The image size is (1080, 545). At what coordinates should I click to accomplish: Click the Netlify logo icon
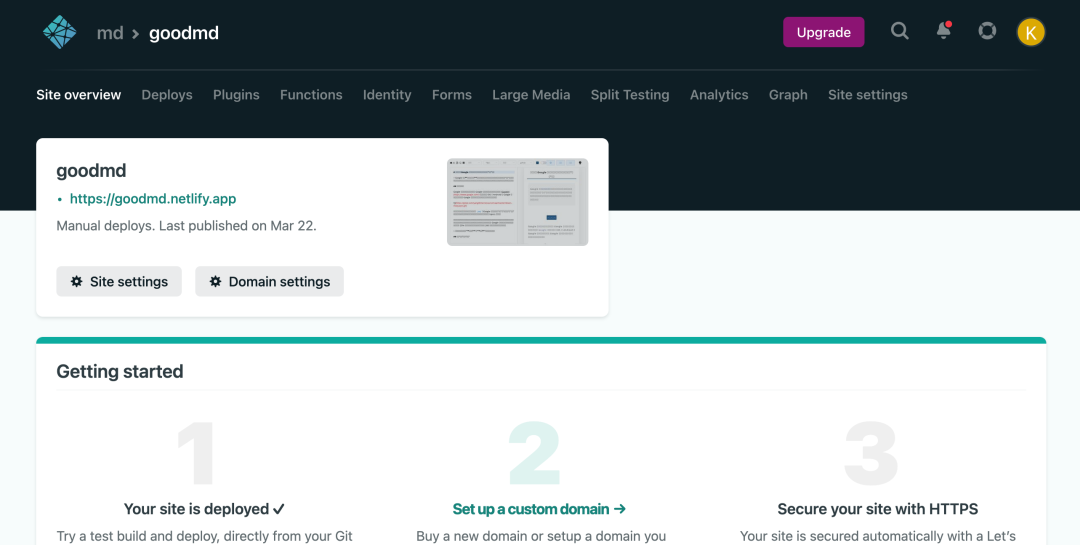(59, 32)
